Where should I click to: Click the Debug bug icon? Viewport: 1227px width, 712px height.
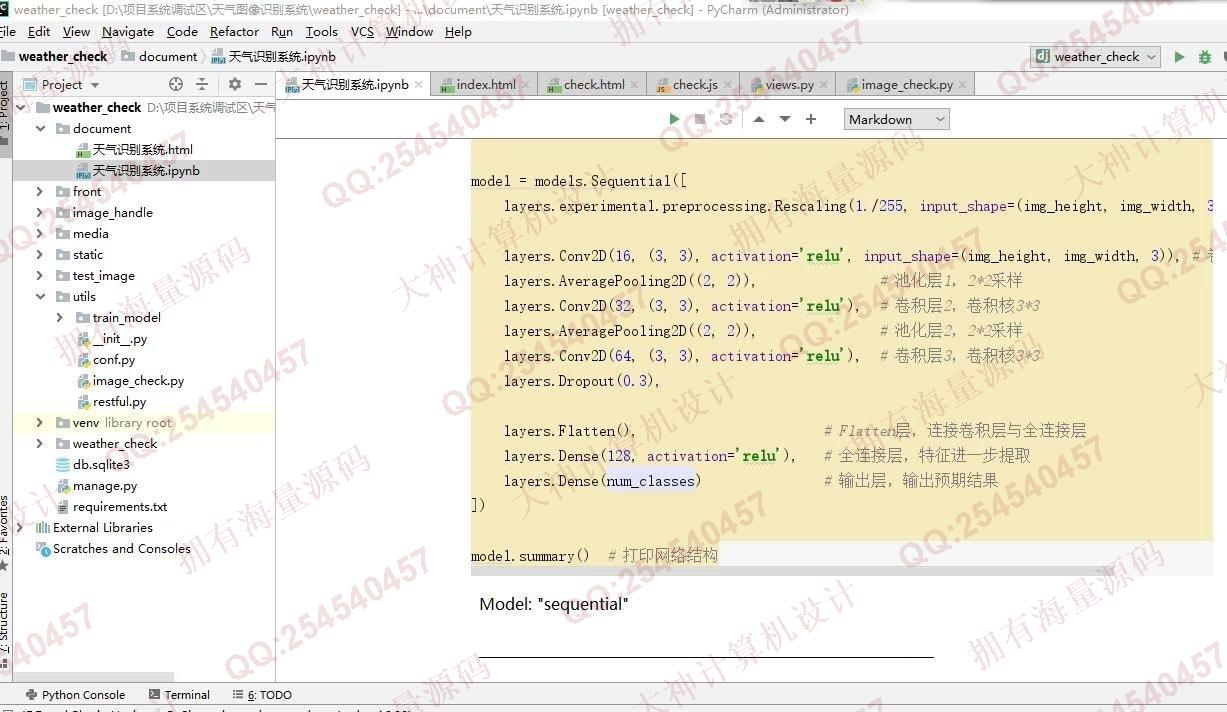(x=1205, y=57)
